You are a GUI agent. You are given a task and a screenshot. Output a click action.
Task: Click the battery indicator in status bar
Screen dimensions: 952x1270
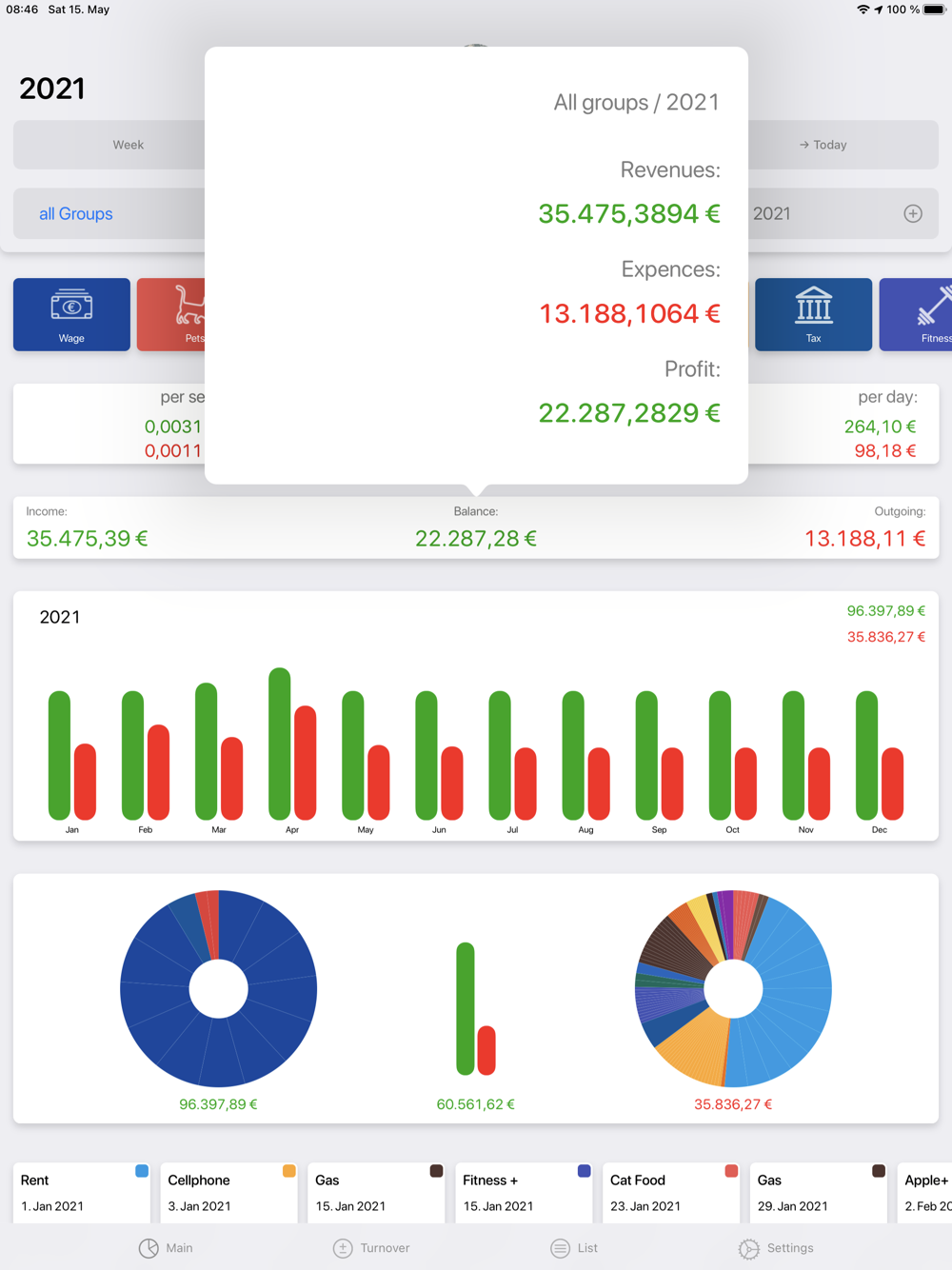(934, 10)
